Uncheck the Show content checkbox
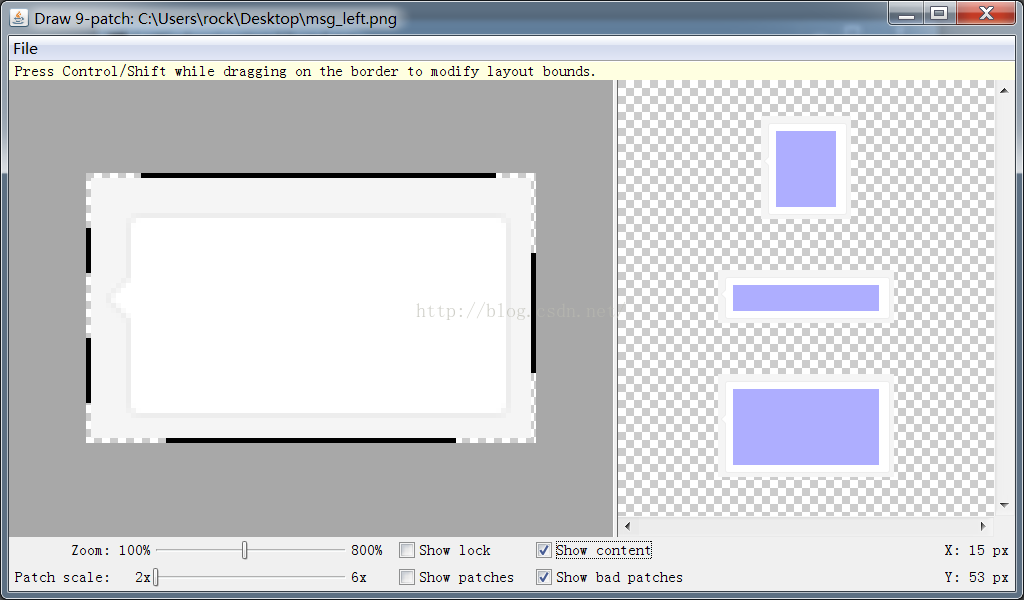The width and height of the screenshot is (1024, 600). (543, 550)
